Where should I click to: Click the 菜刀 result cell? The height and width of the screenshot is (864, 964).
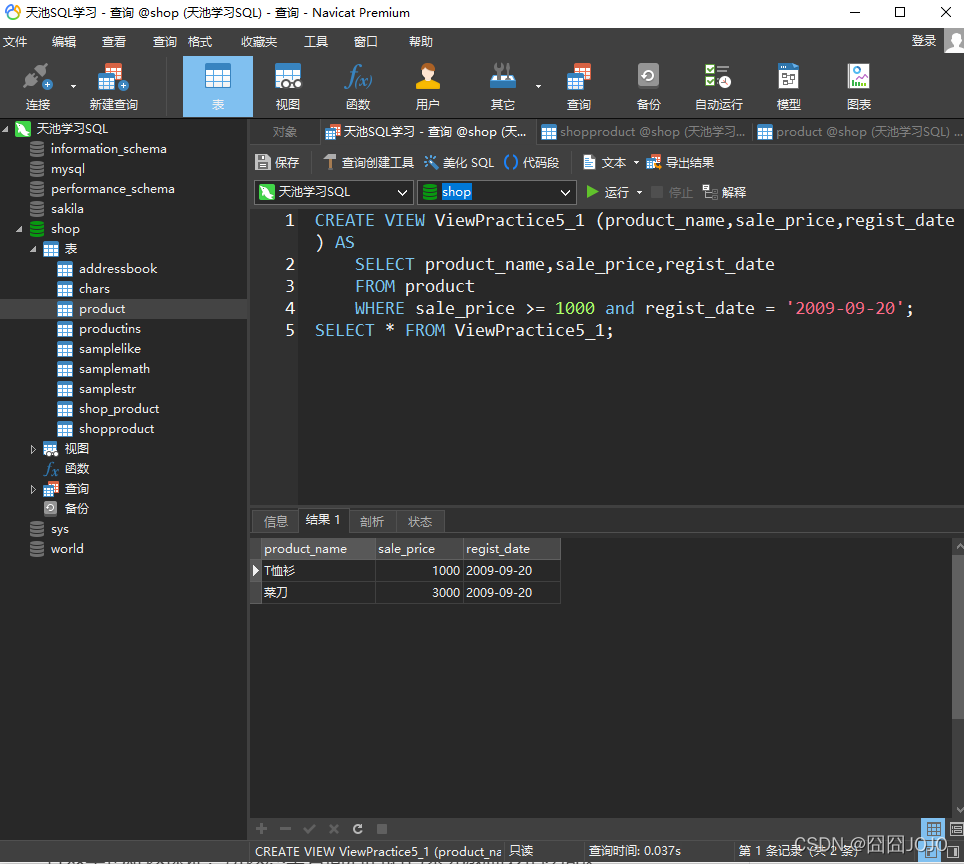pos(318,593)
